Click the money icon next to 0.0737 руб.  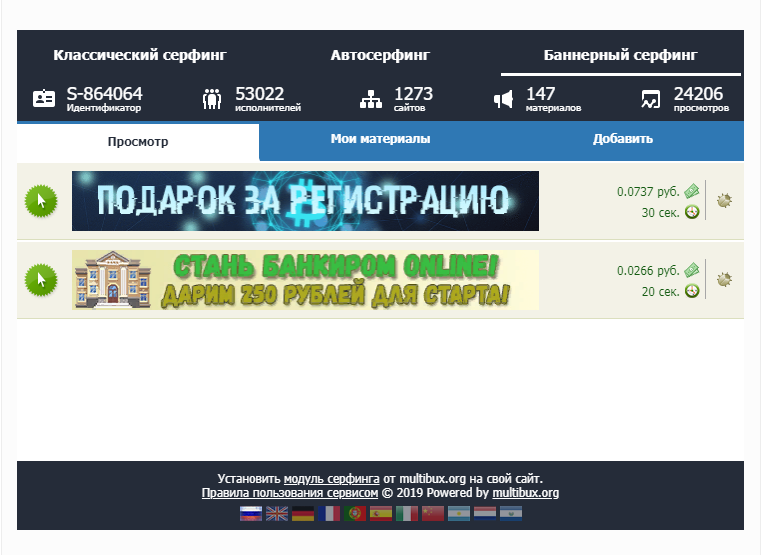[692, 191]
